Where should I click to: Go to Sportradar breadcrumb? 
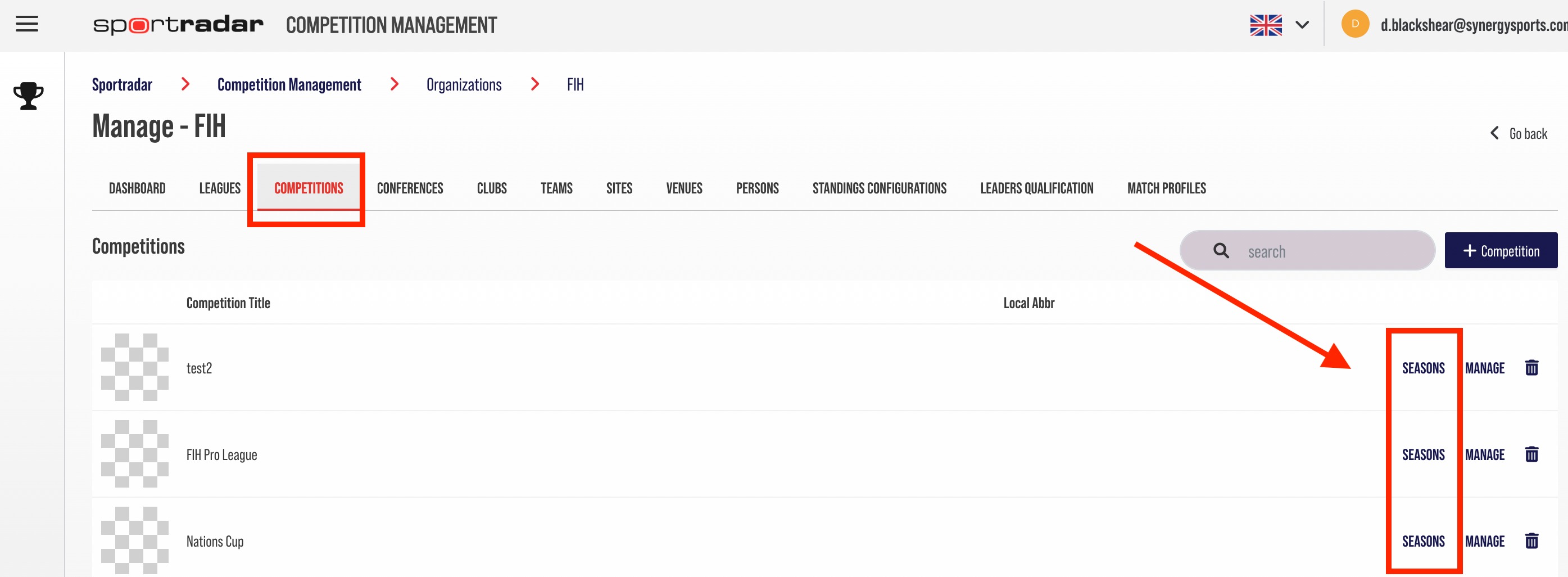click(122, 85)
